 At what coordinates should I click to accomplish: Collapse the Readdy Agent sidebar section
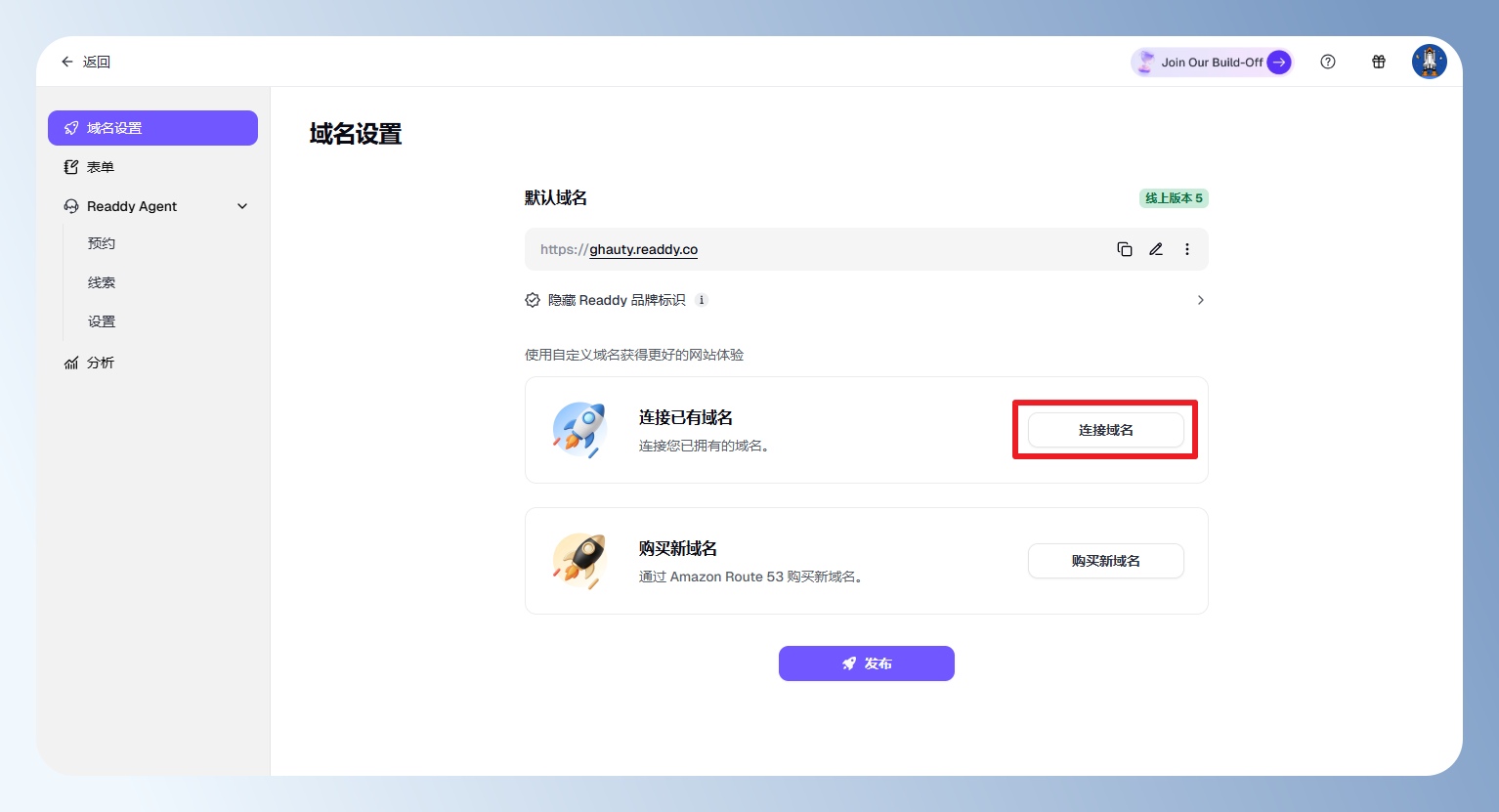(x=242, y=206)
